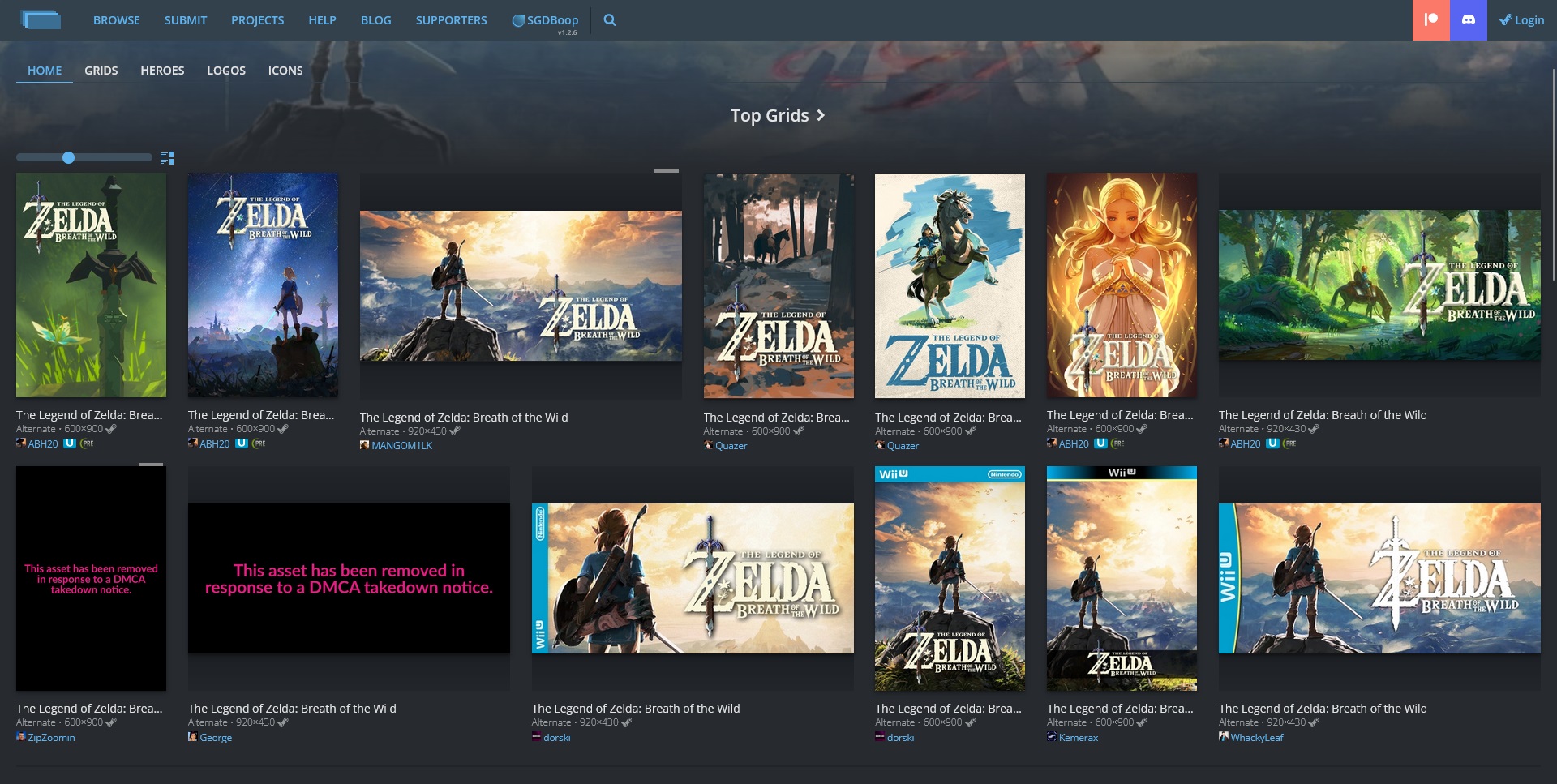The image size is (1557, 784).
Task: Open the Discord button in header
Action: (x=1469, y=20)
